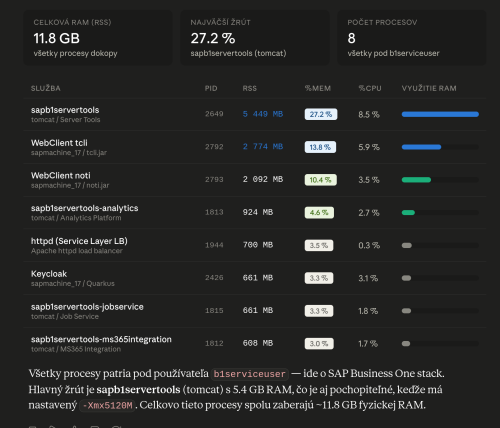Click the inline code -Xmx5120M

(107, 406)
